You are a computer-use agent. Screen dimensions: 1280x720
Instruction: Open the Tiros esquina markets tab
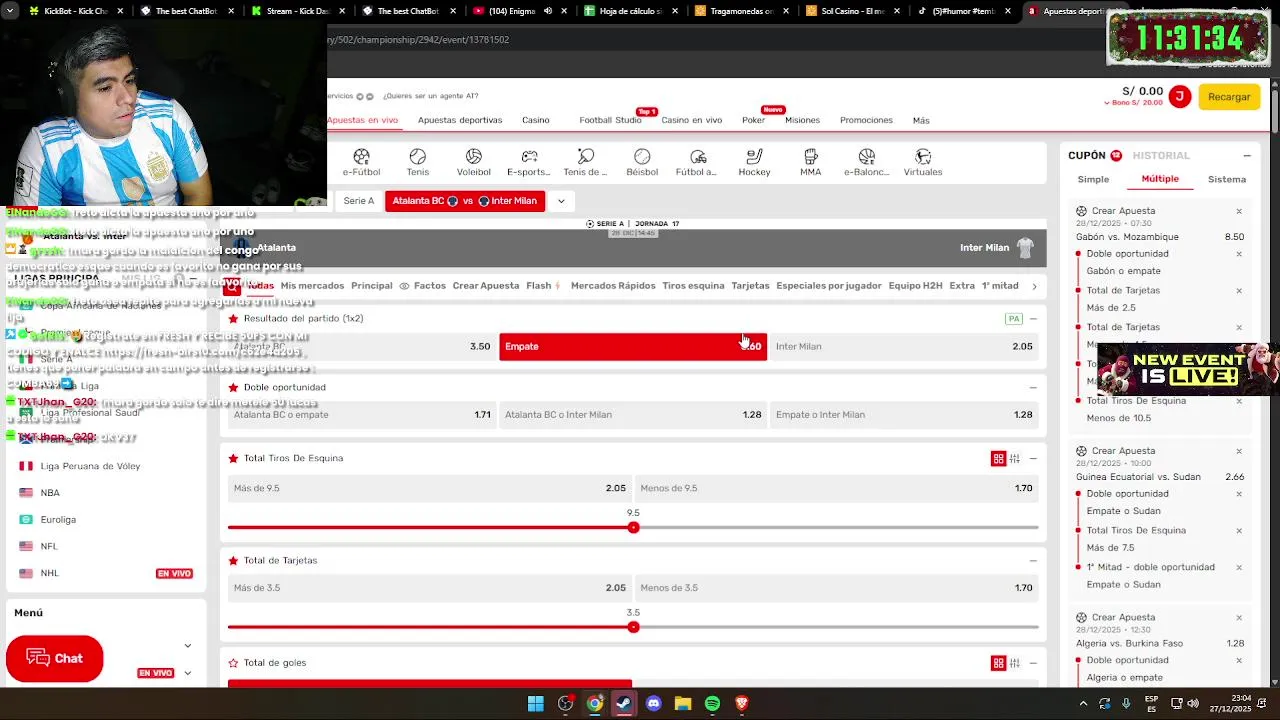click(x=693, y=286)
